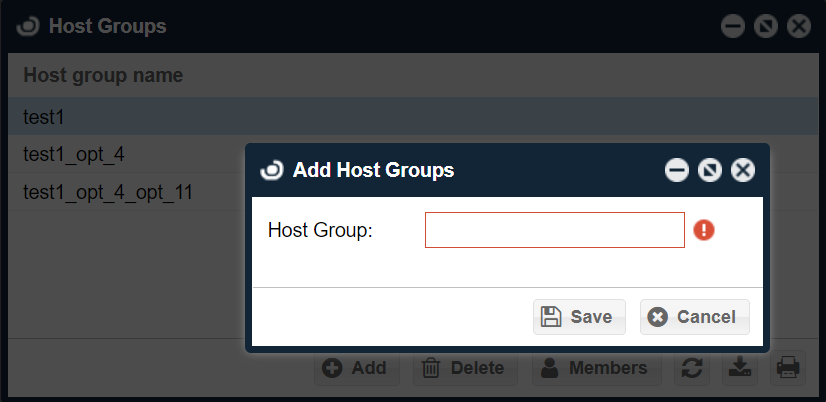Click the Add button in toolbar

356,368
